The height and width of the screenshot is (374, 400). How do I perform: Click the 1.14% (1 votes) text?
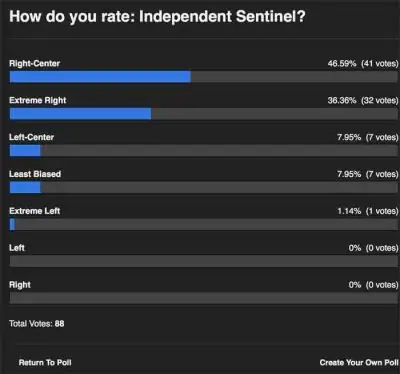pyautogui.click(x=368, y=211)
